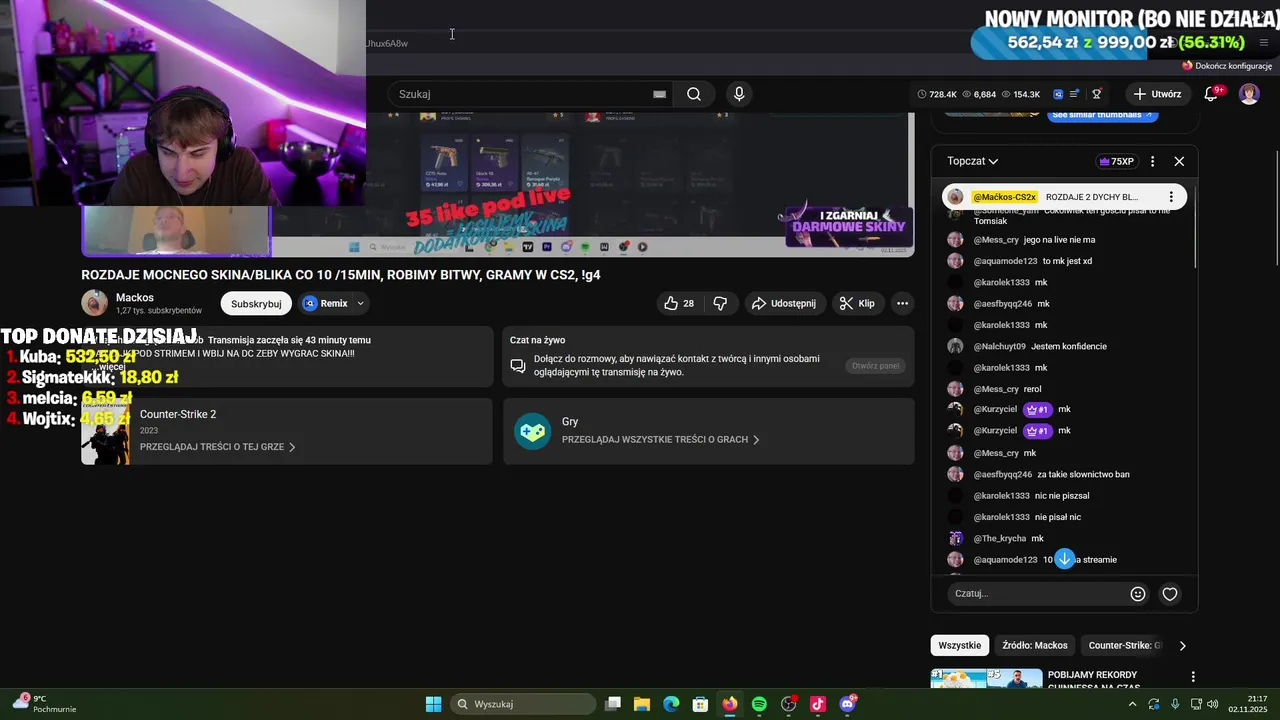Open Spotify from taskbar
Viewport: 1280px width, 720px height.
click(759, 704)
